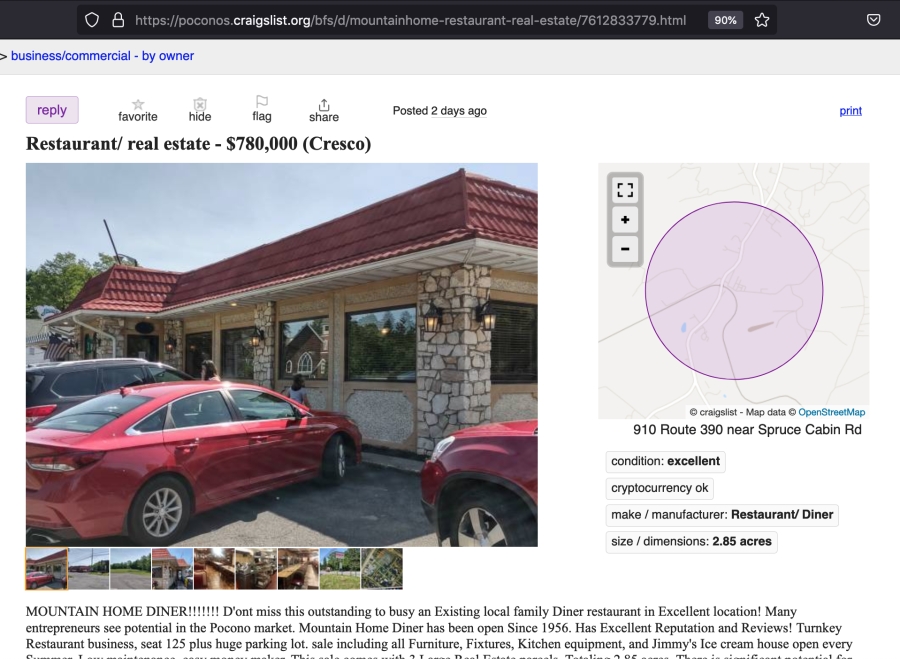Open the share icon options
This screenshot has height=659, width=900.
[x=324, y=105]
